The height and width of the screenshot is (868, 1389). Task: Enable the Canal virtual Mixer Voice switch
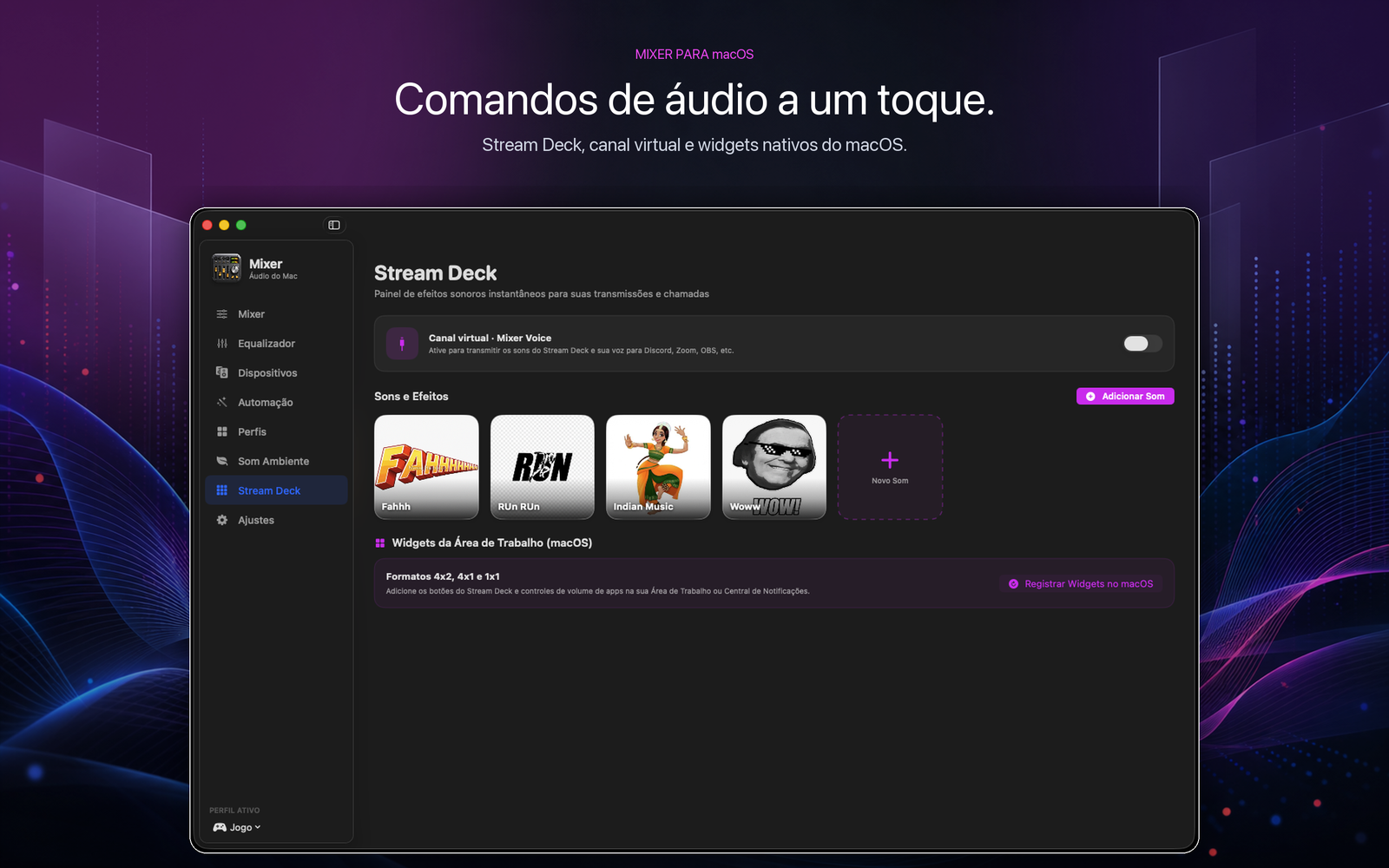coord(1142,344)
